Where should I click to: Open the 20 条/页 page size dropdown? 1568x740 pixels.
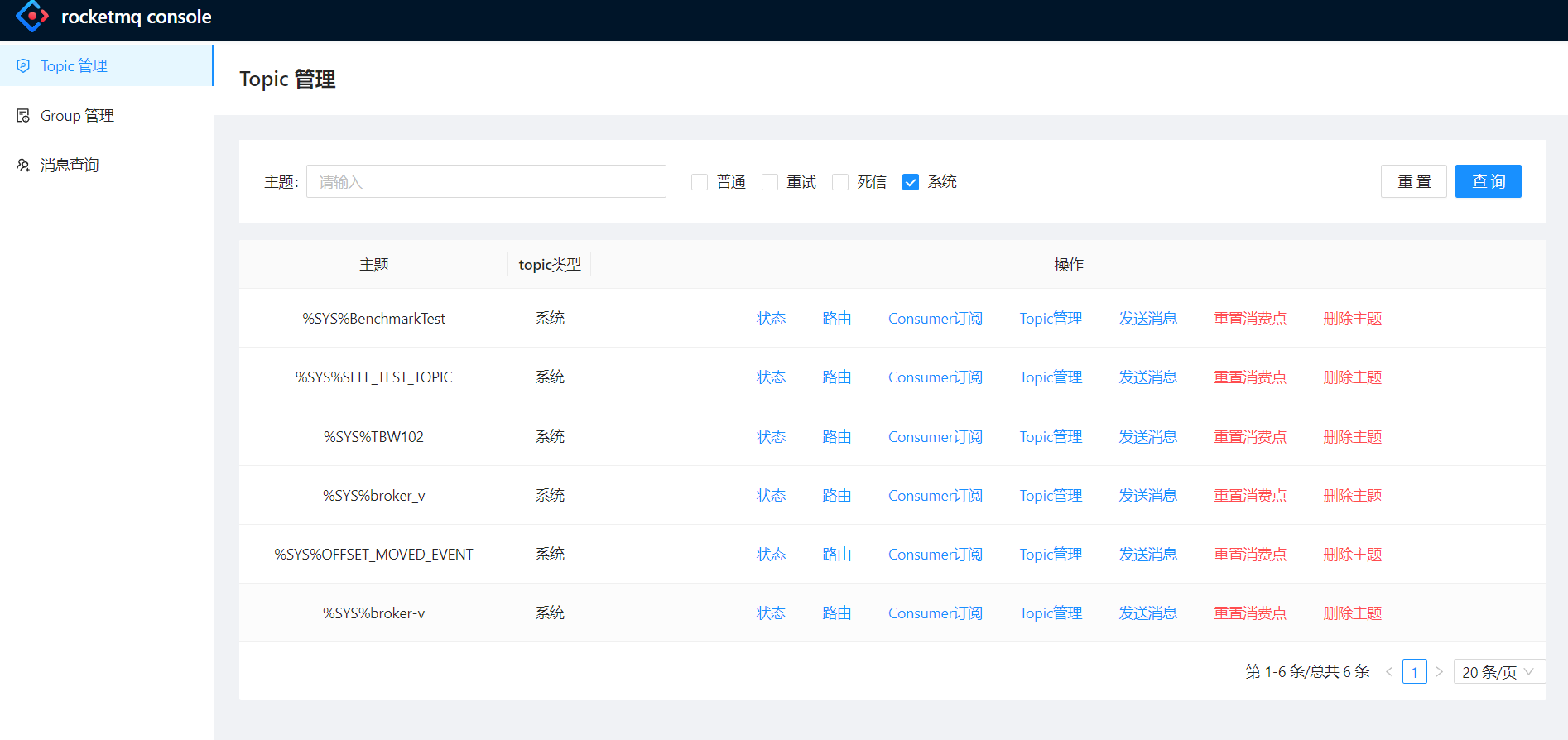[x=1499, y=672]
